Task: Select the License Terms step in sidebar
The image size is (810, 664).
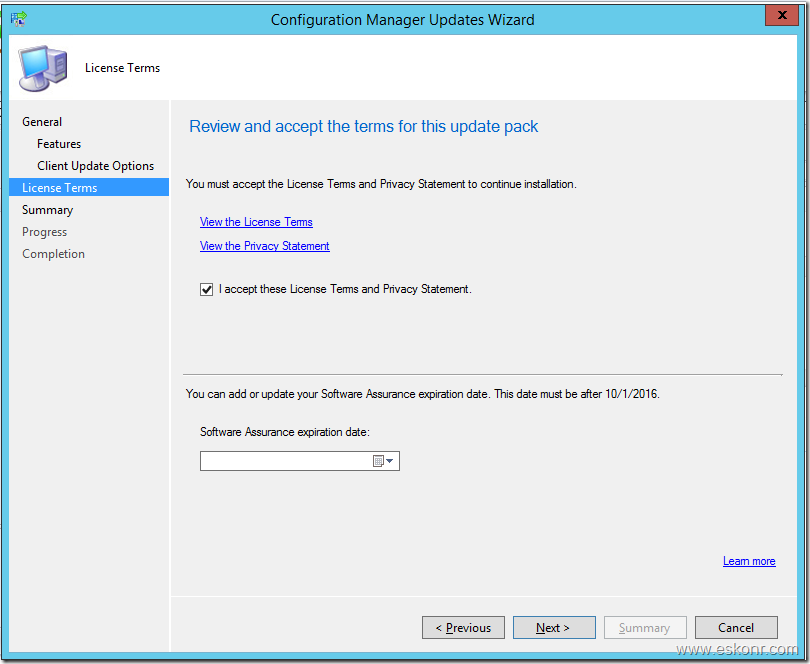Action: (x=89, y=188)
